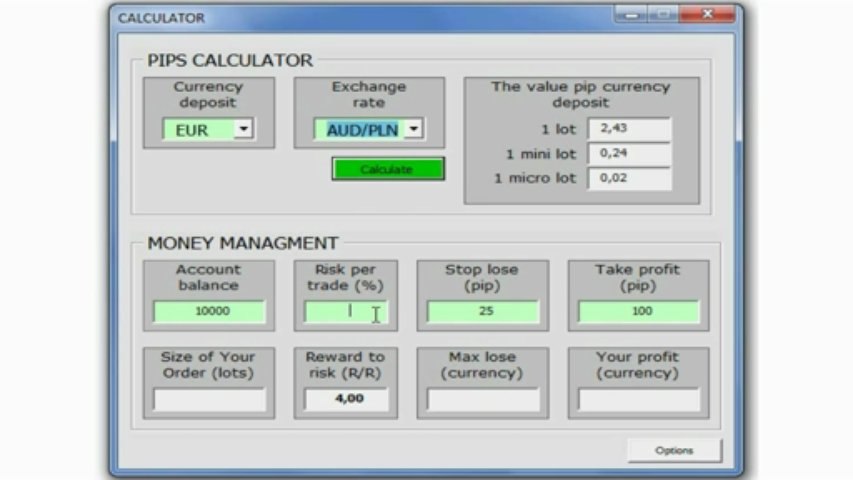Viewport: 853px width, 480px height.
Task: Click the Size of Your Order (lots) output box
Action: point(209,399)
